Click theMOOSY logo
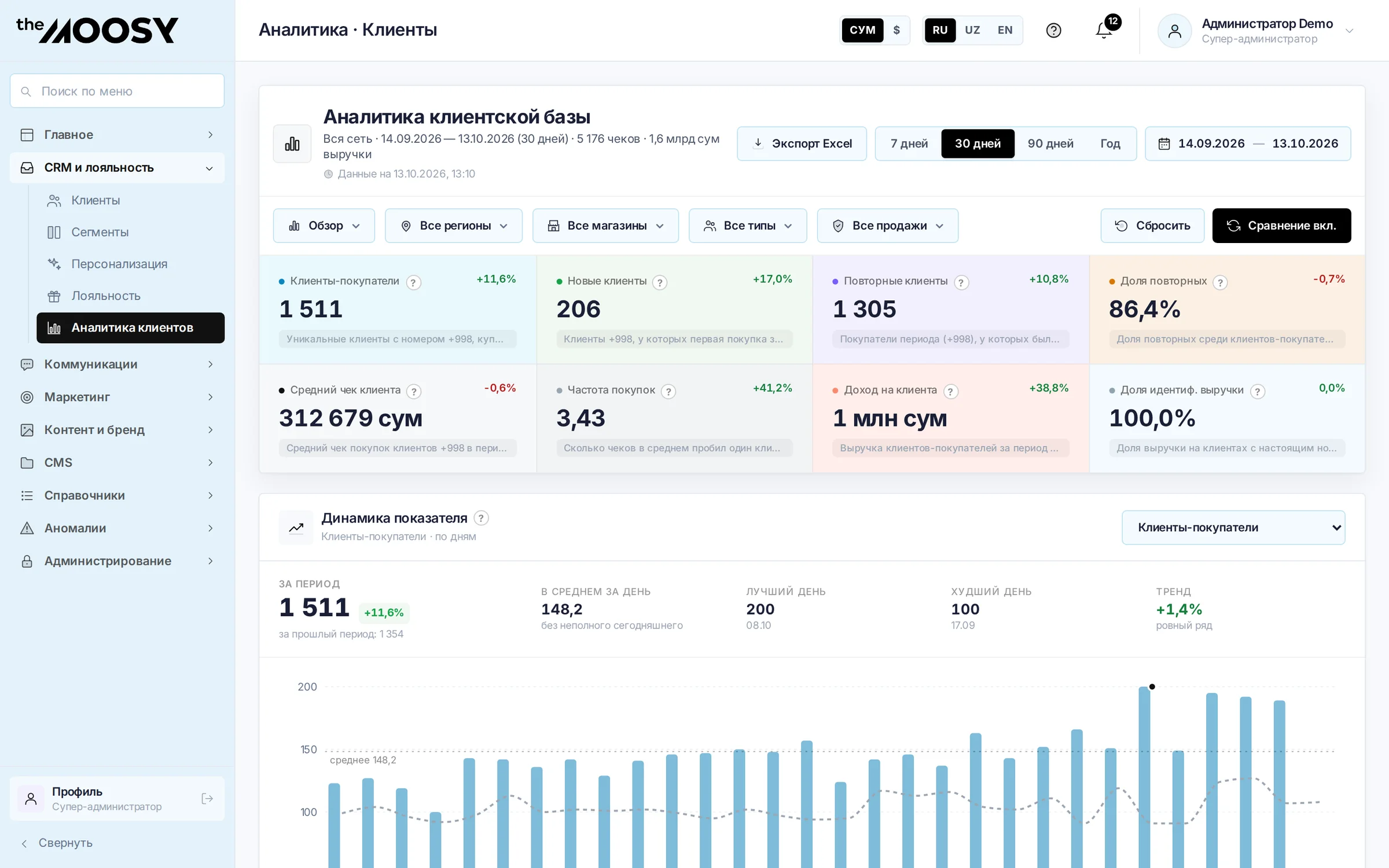Screen dimensions: 1389x868 (97, 30)
